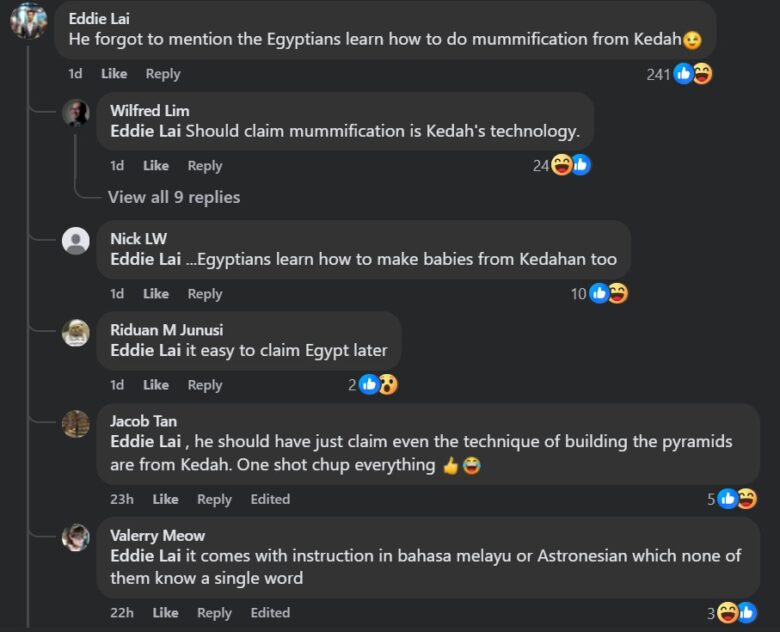Reply to Nick LW's comment
The image size is (780, 632).
pyautogui.click(x=205, y=294)
